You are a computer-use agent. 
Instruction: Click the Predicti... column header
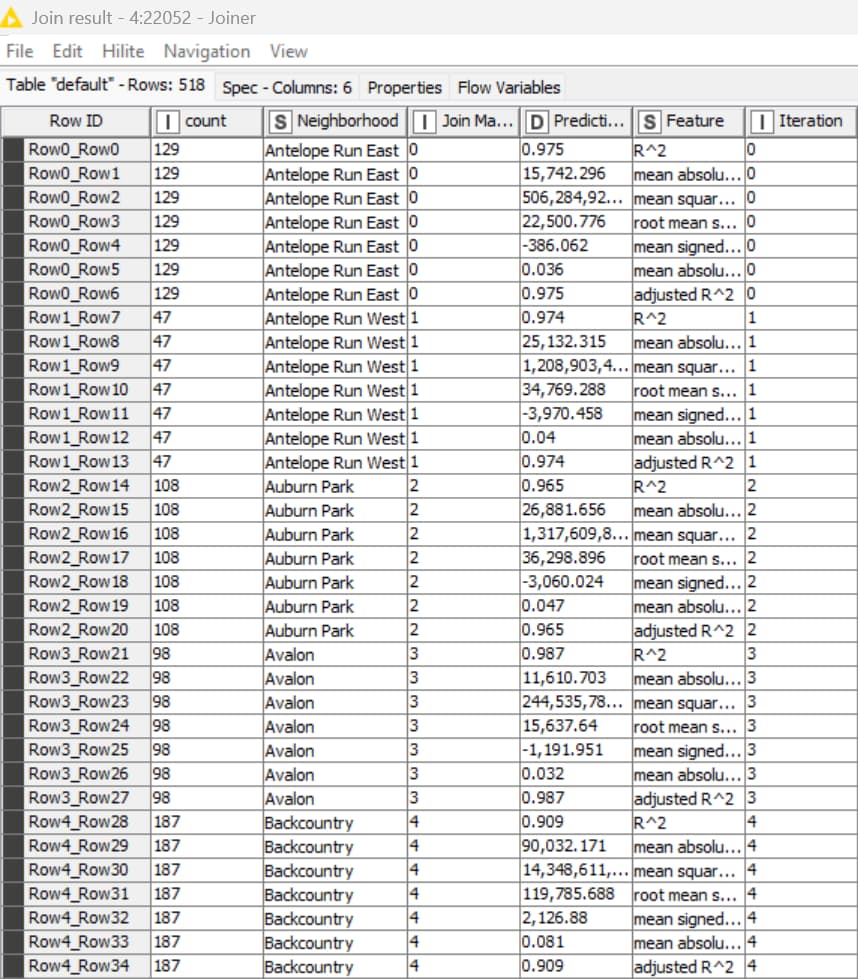576,121
